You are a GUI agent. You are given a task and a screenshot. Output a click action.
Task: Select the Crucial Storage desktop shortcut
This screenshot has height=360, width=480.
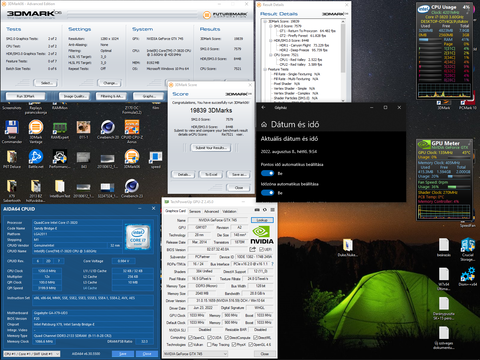[x=468, y=249]
